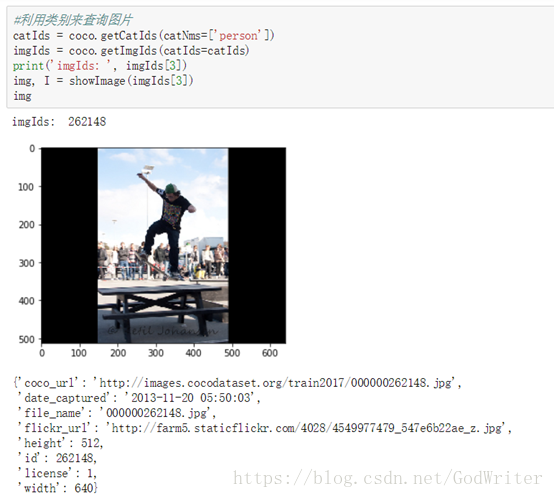Click the 'person' string in the code
The image size is (554, 498).
[240, 36]
